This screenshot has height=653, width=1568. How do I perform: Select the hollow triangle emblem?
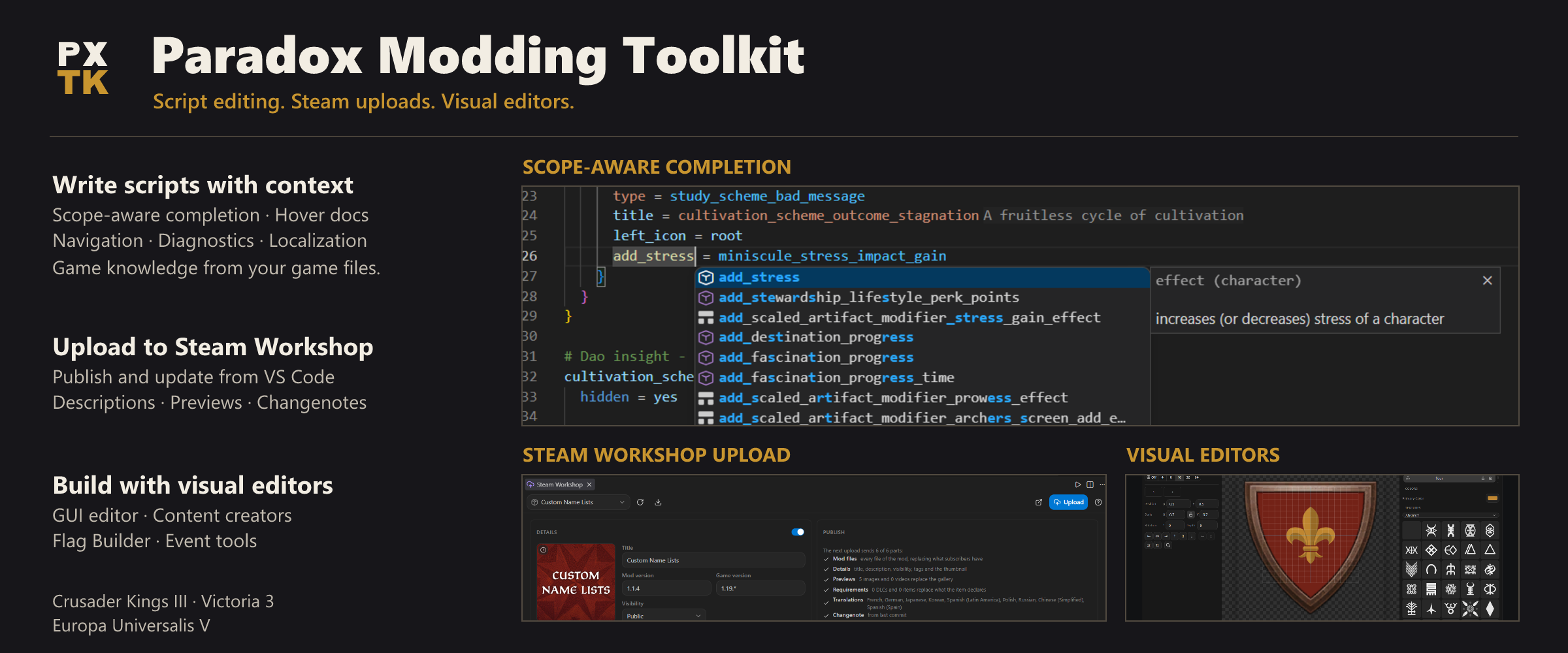(x=1490, y=550)
